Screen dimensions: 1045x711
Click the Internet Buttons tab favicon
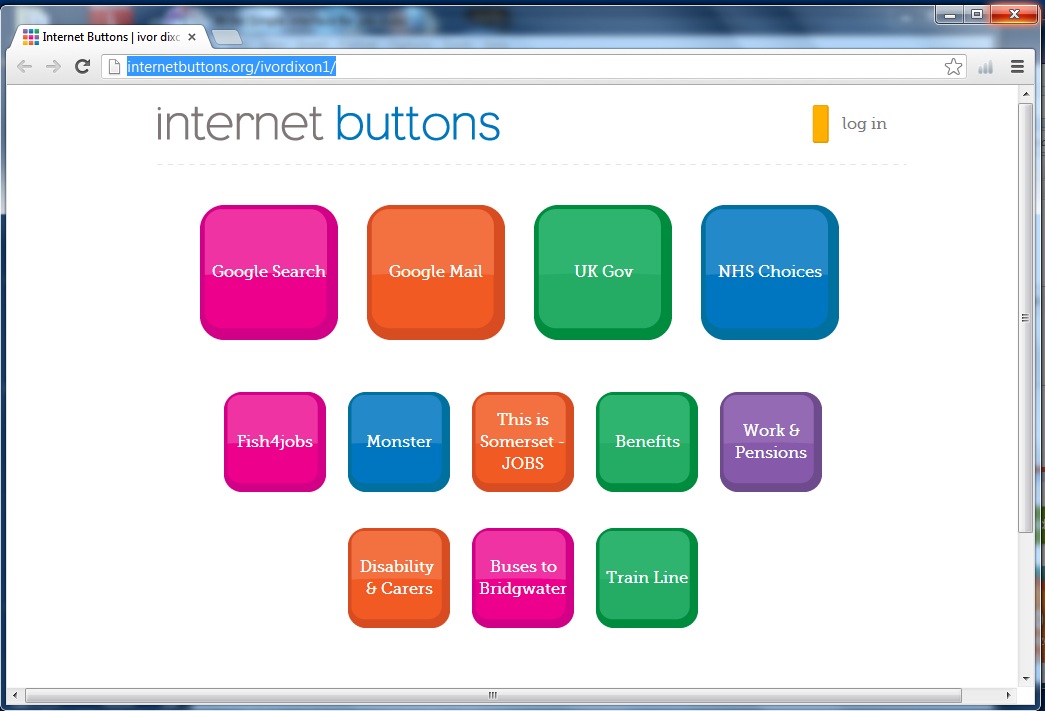31,37
